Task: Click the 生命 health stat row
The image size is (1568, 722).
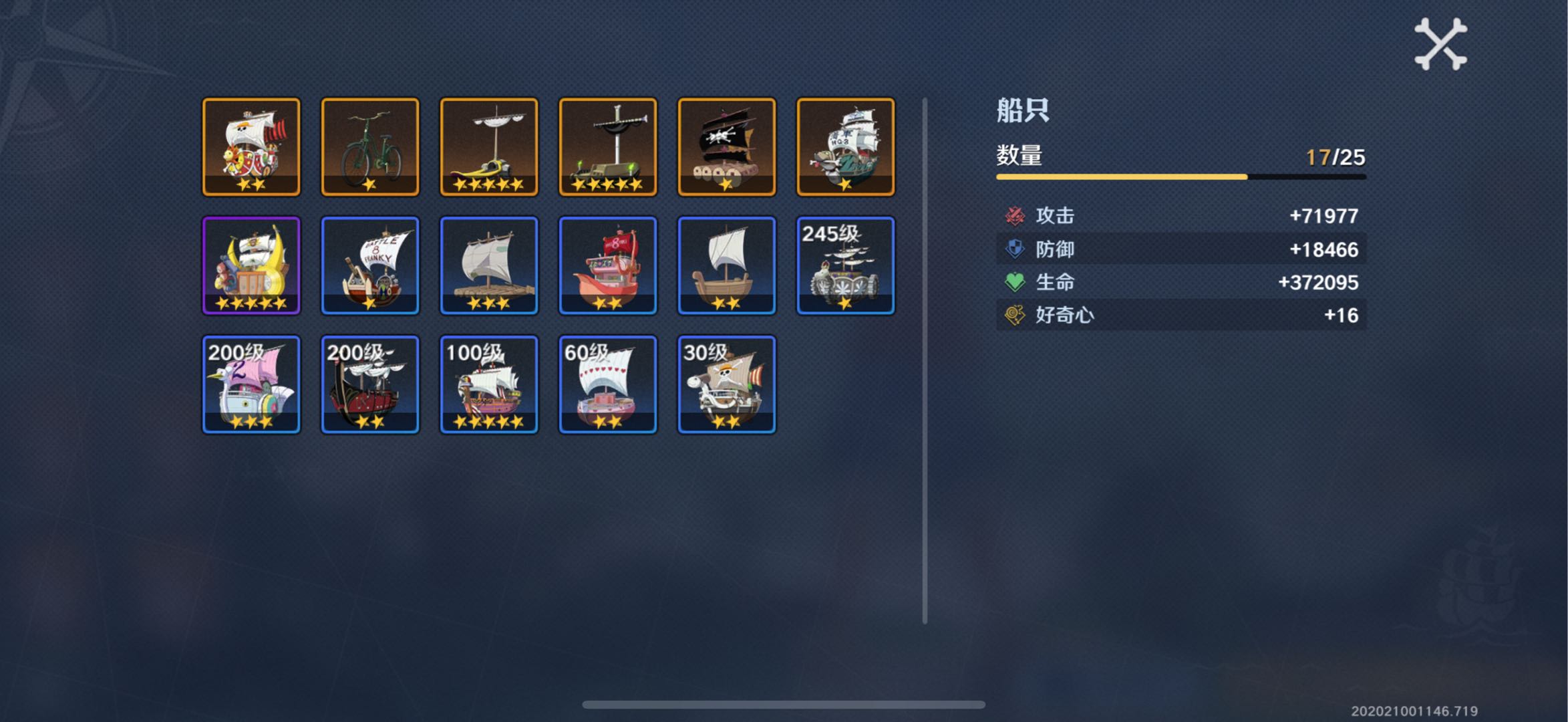Action: (1181, 282)
